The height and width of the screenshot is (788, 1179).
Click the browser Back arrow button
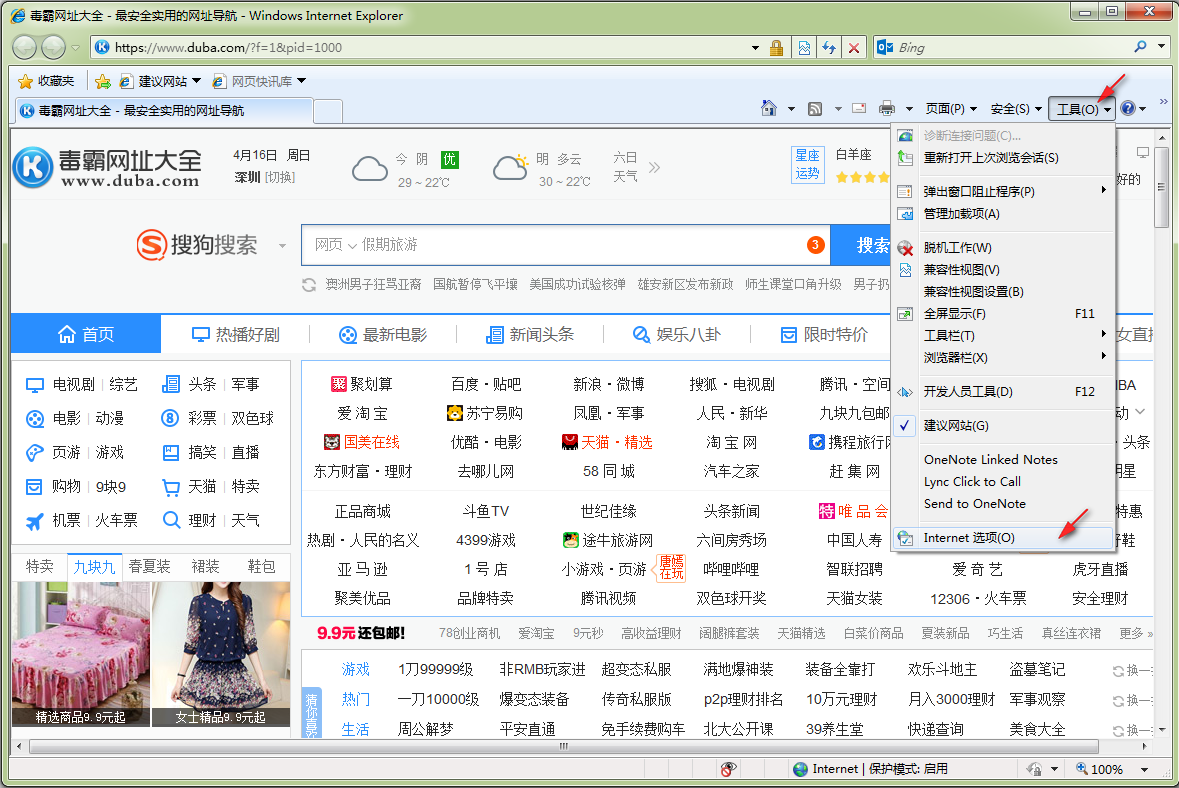click(x=25, y=47)
